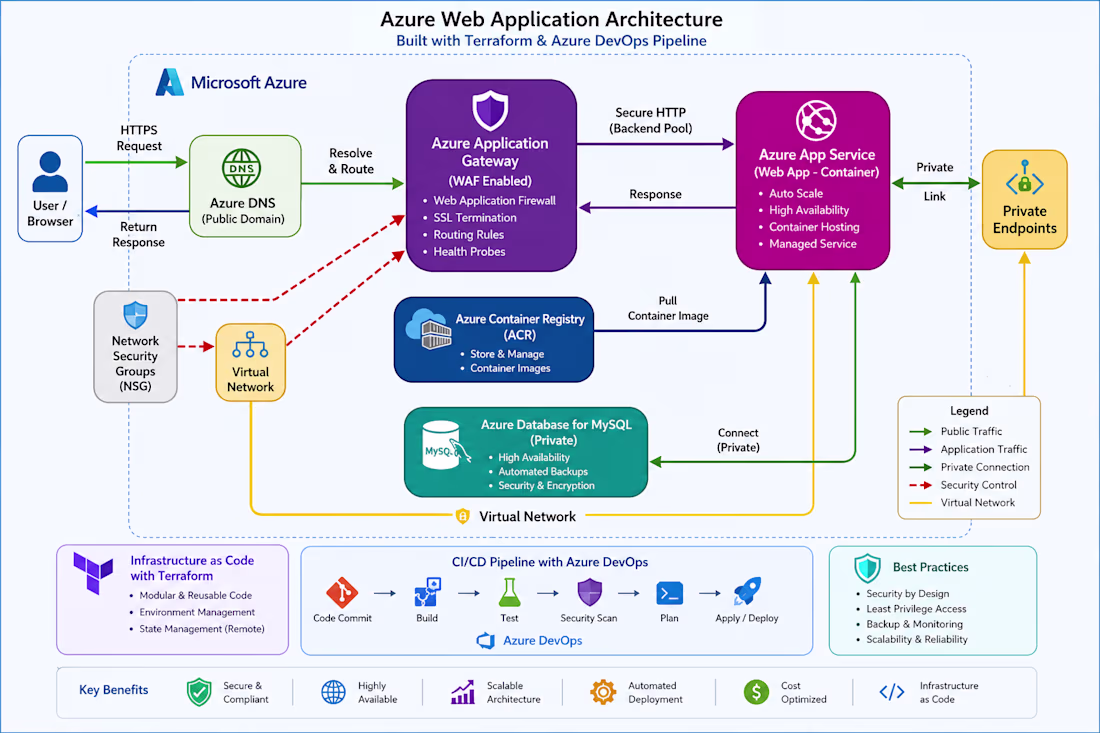
Task: Click the "Return Response" label
Action: (138, 234)
